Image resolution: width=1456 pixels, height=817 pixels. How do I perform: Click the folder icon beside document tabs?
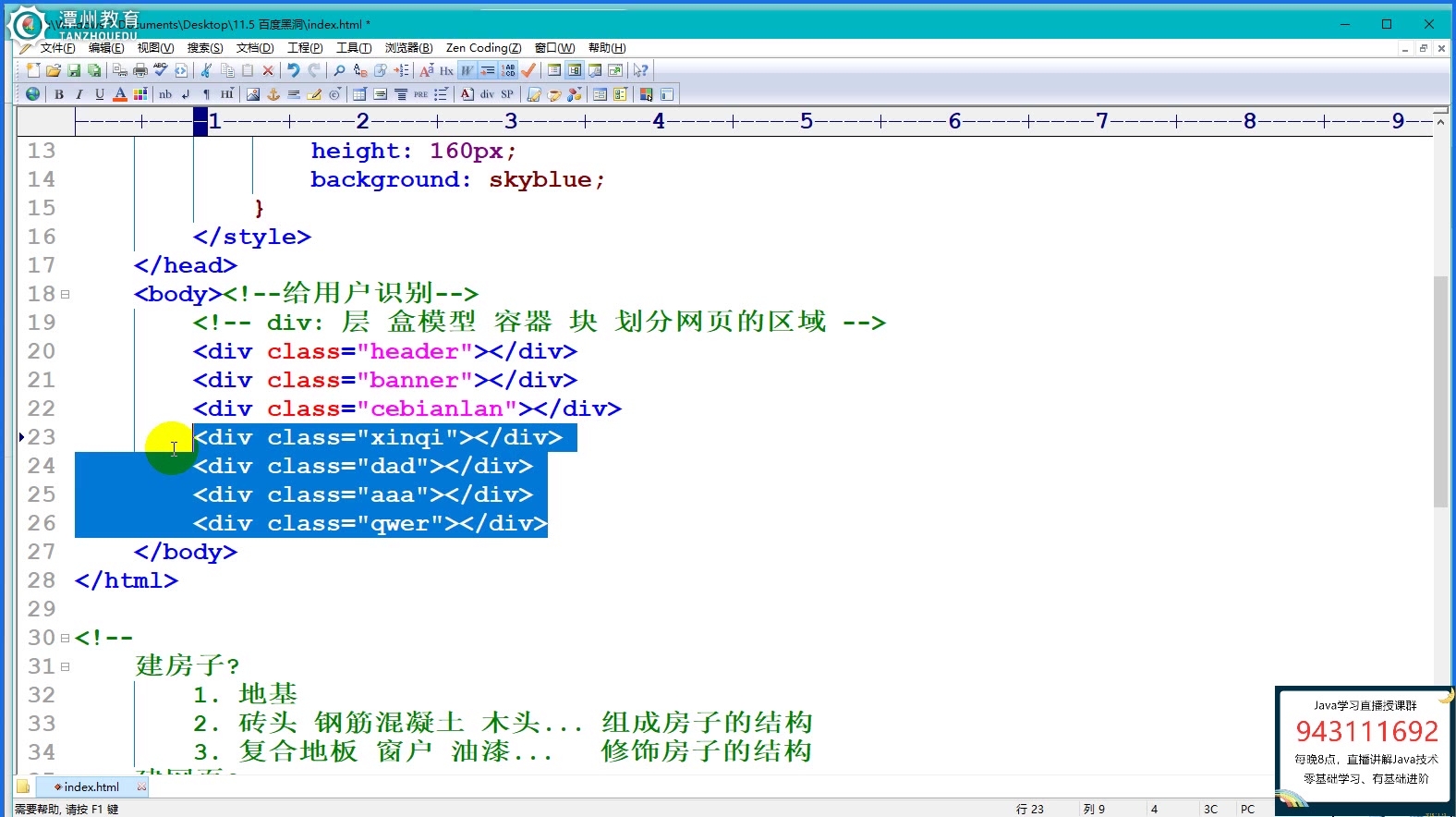click(x=23, y=787)
